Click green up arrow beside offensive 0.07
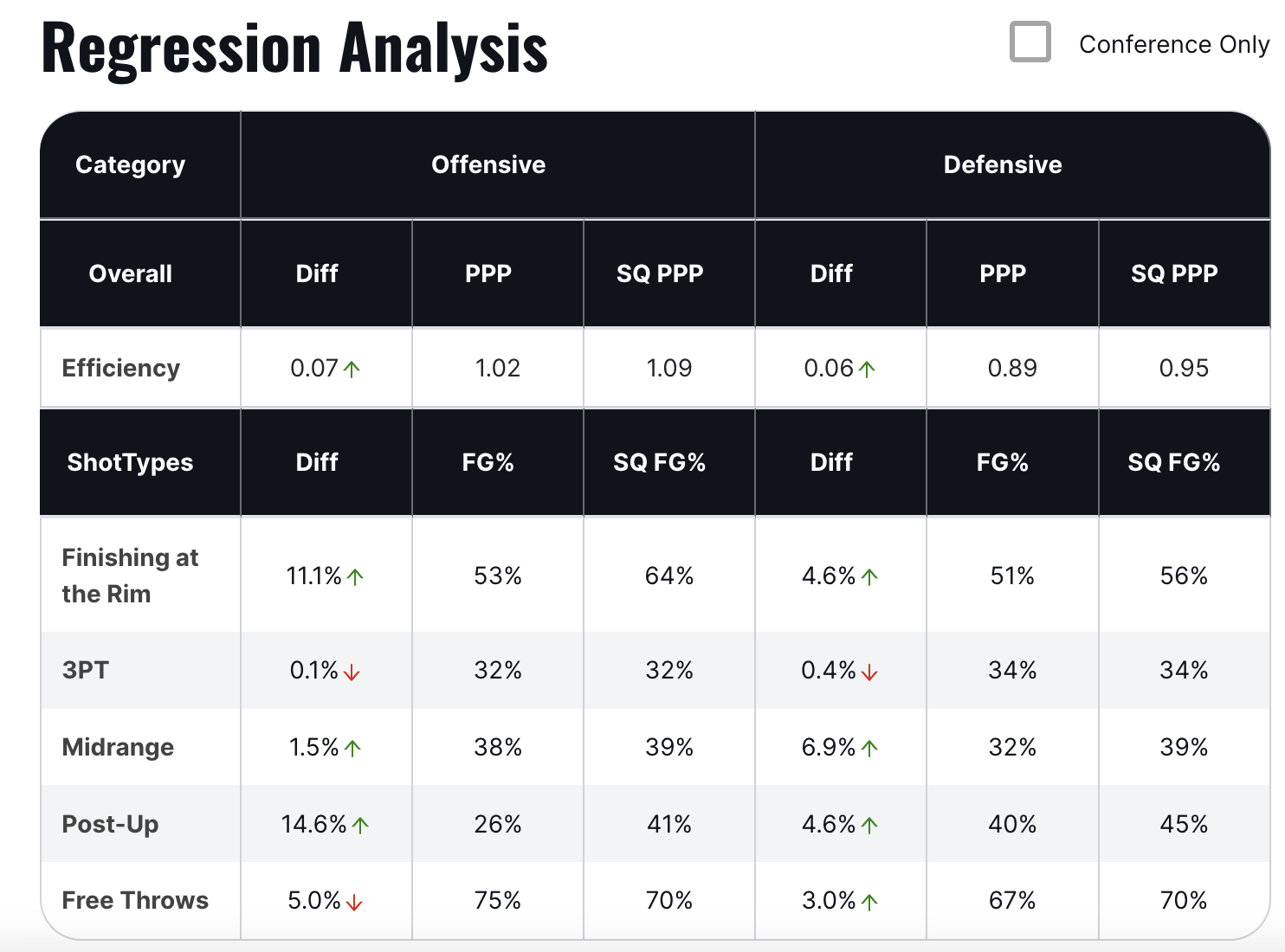 click(352, 370)
